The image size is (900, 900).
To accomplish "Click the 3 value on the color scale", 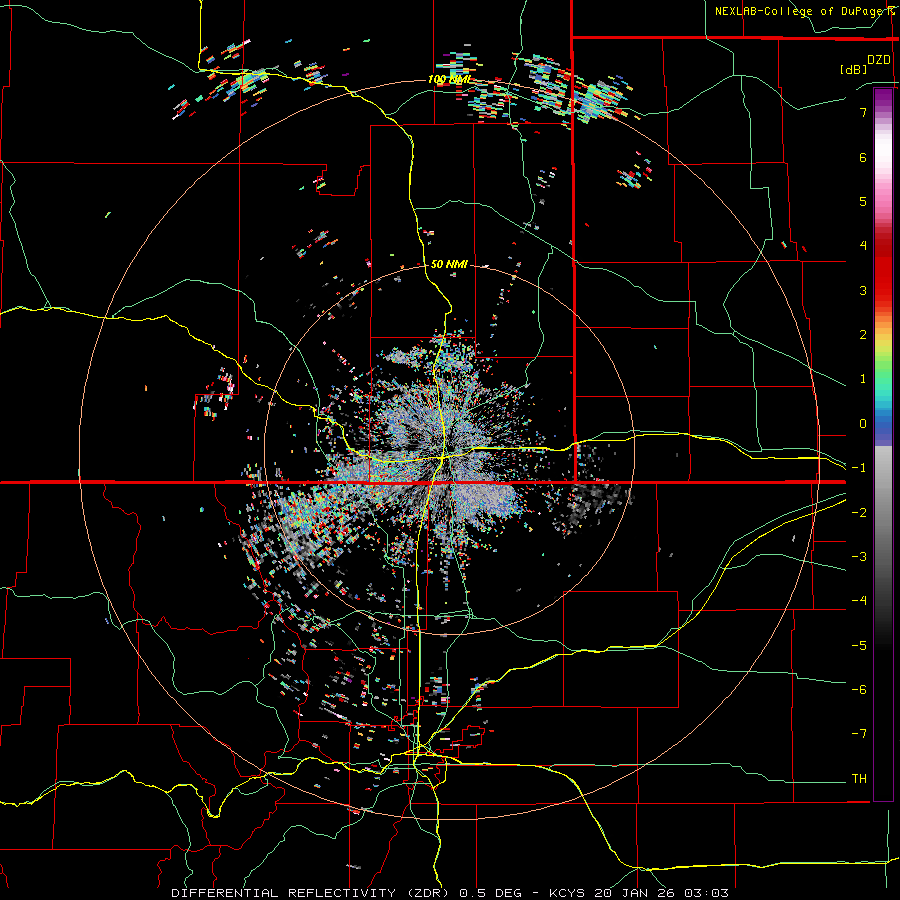I will coord(863,290).
